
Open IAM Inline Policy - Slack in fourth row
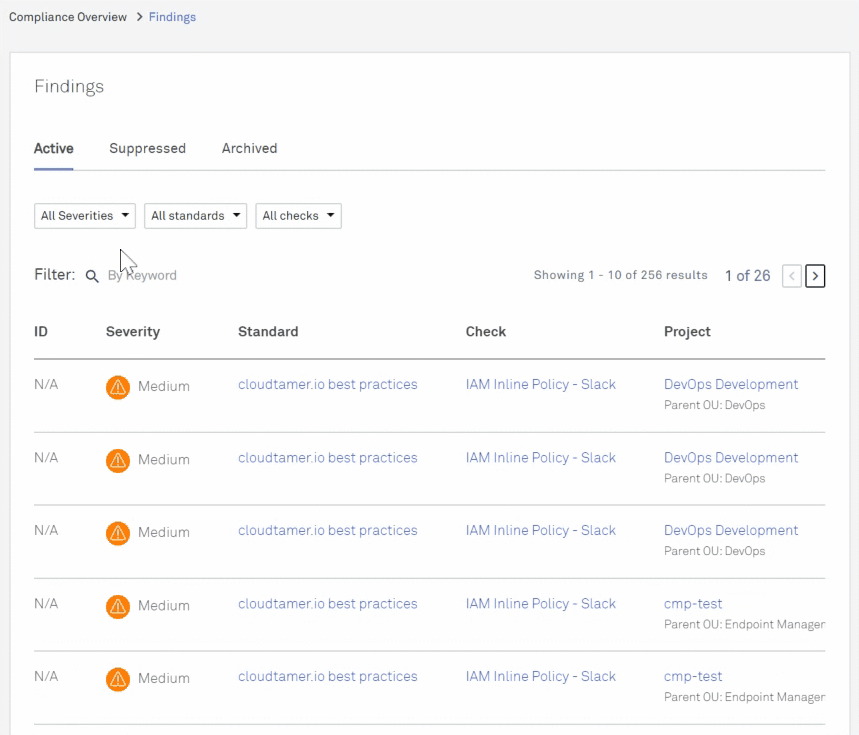(x=541, y=604)
